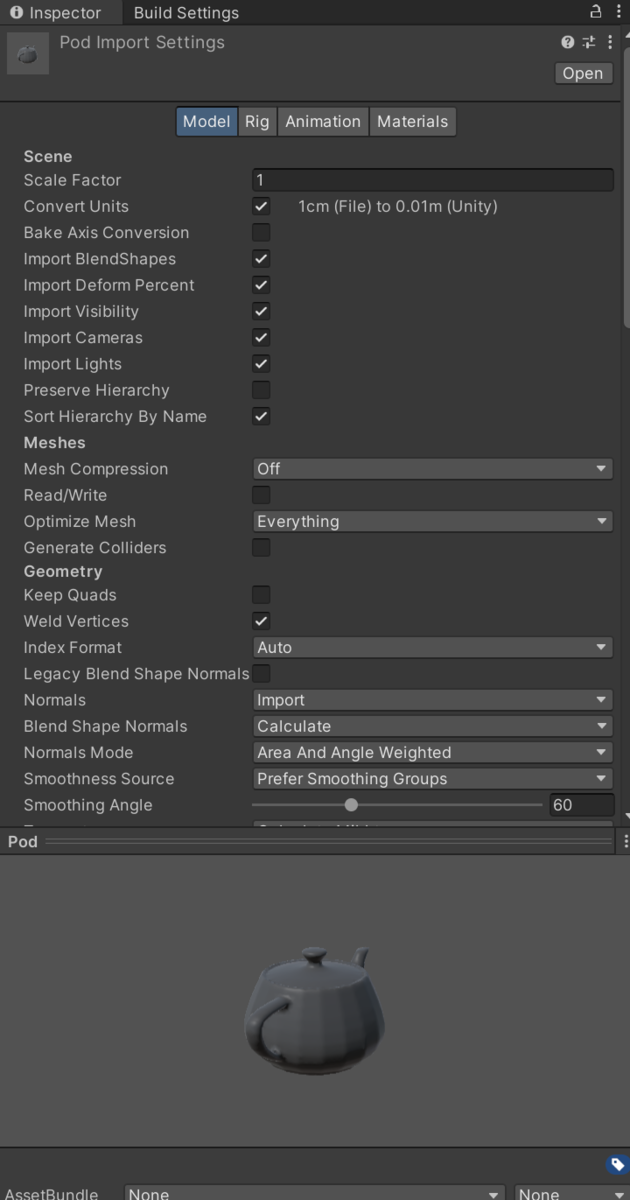
Task: Click the presets icon in the Inspector header
Action: pyautogui.click(x=587, y=42)
